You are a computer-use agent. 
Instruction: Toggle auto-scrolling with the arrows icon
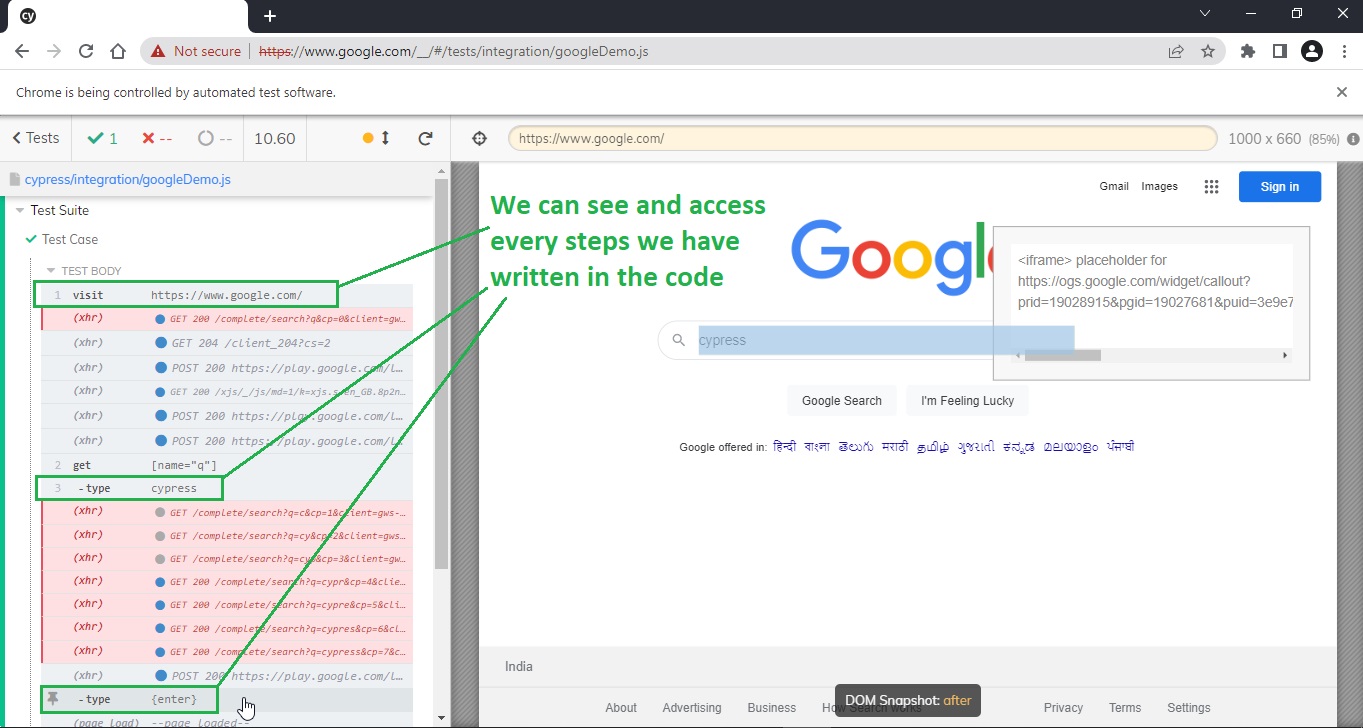click(385, 138)
